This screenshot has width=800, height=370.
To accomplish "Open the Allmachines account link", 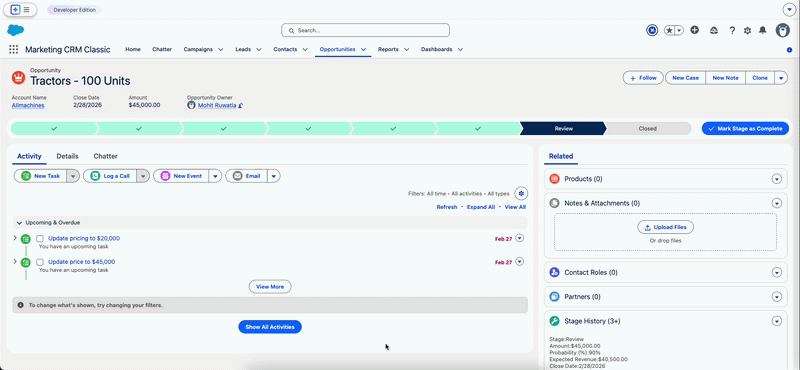I will click(x=28, y=105).
